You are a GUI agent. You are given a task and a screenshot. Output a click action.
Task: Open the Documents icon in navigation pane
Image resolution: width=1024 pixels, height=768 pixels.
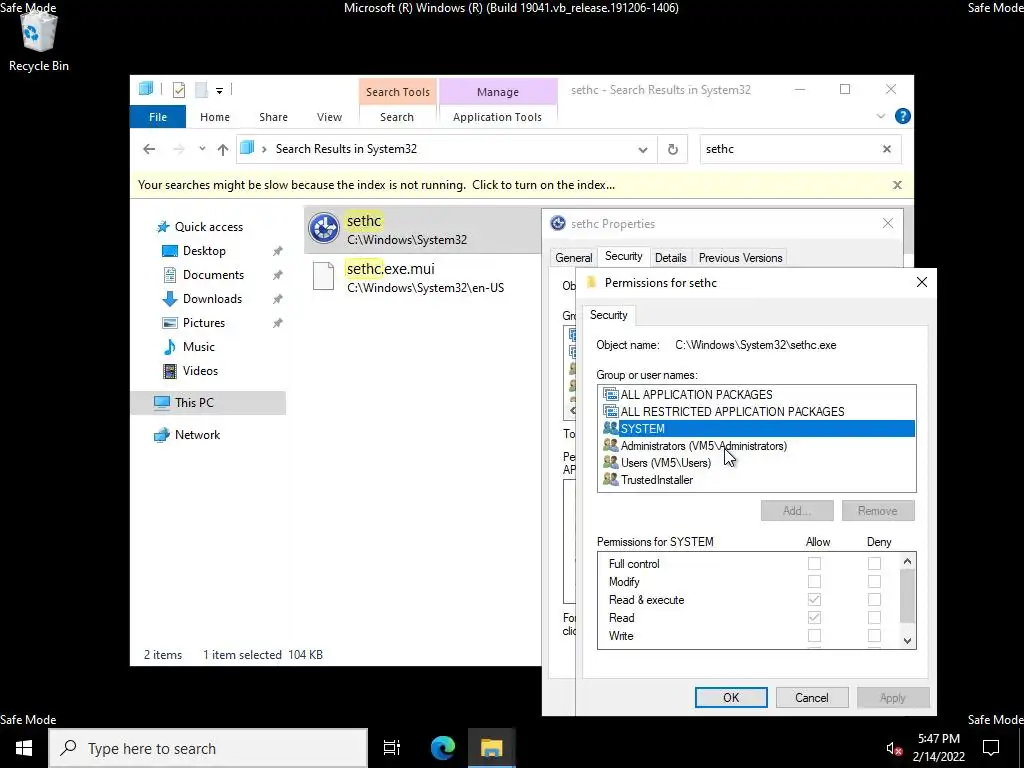[x=170, y=275]
